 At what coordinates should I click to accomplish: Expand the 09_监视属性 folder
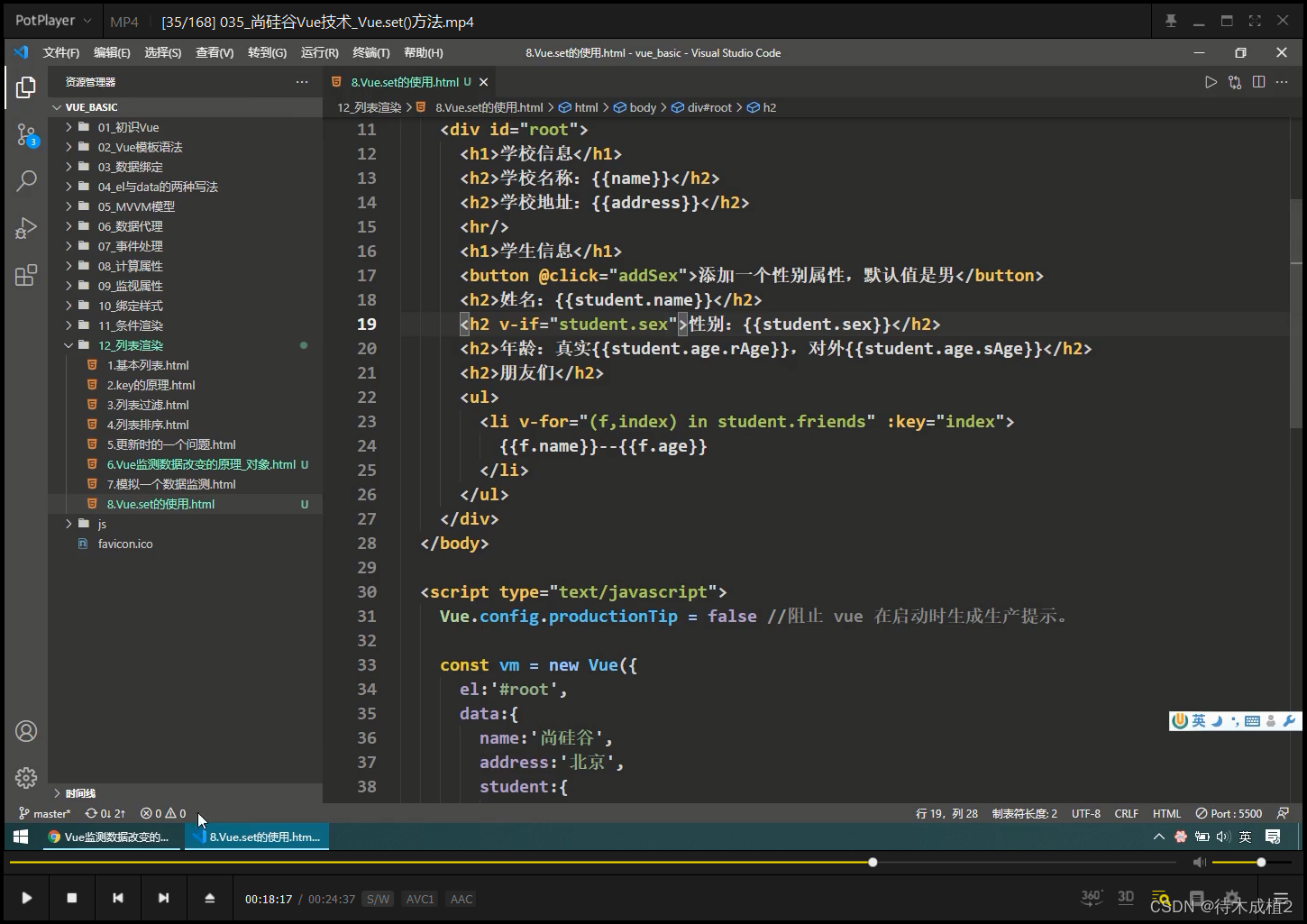(69, 286)
